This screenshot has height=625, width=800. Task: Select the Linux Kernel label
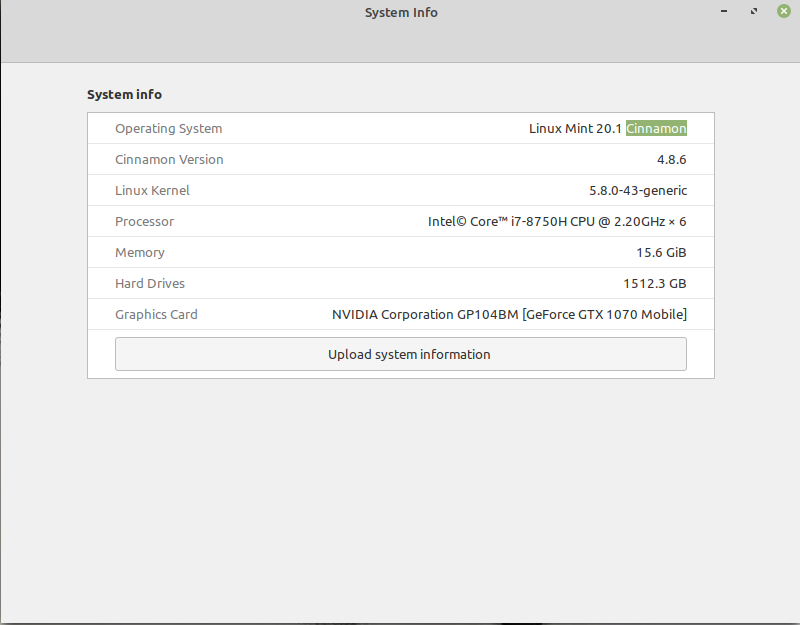click(x=152, y=191)
